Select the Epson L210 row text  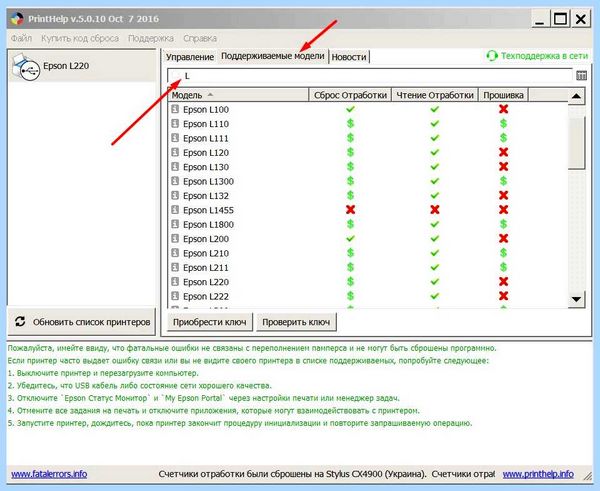[x=206, y=253]
